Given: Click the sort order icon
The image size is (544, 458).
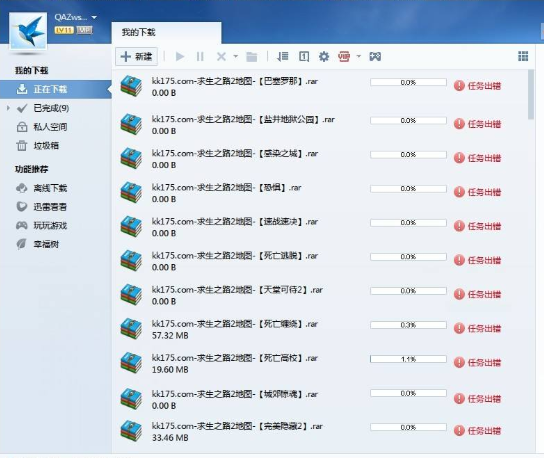Looking at the screenshot, I should 283,56.
